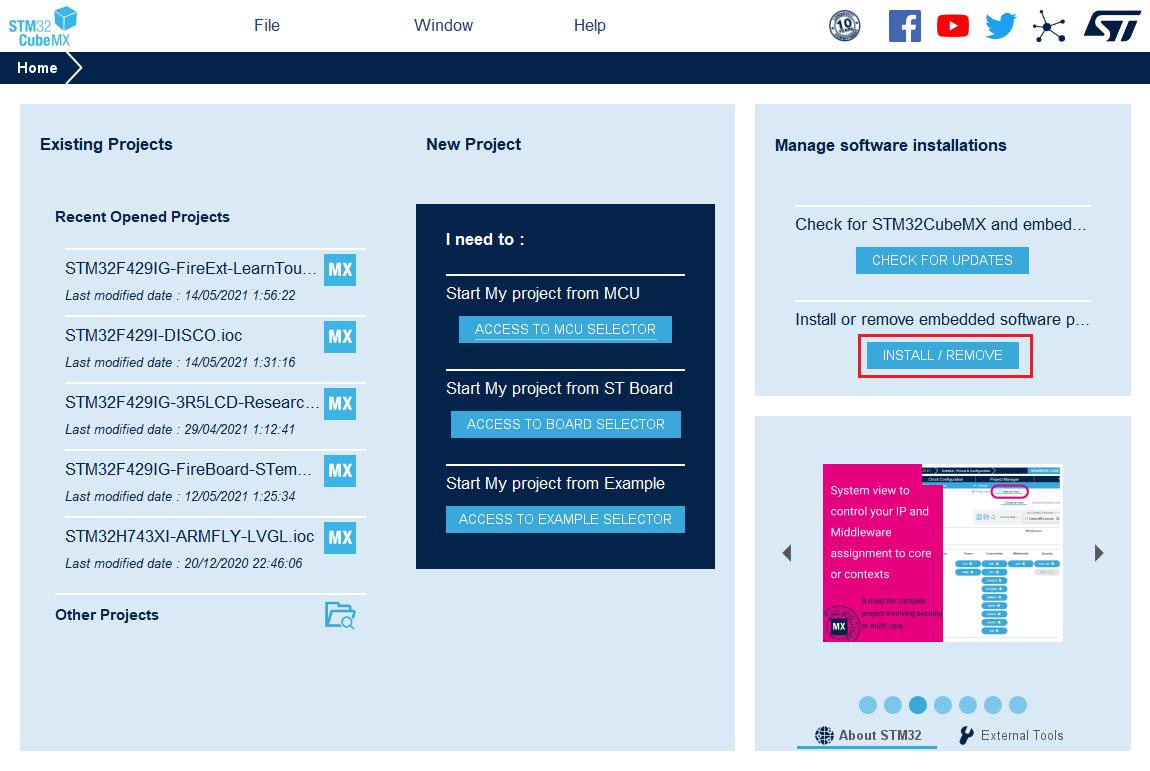The image size is (1150, 771).
Task: Open the Facebook icon link
Action: click(x=904, y=26)
